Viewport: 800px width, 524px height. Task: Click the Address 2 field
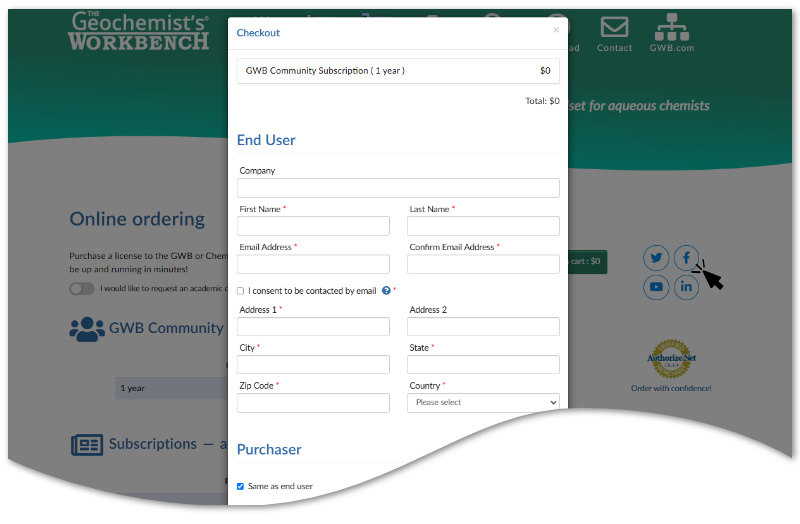point(483,327)
